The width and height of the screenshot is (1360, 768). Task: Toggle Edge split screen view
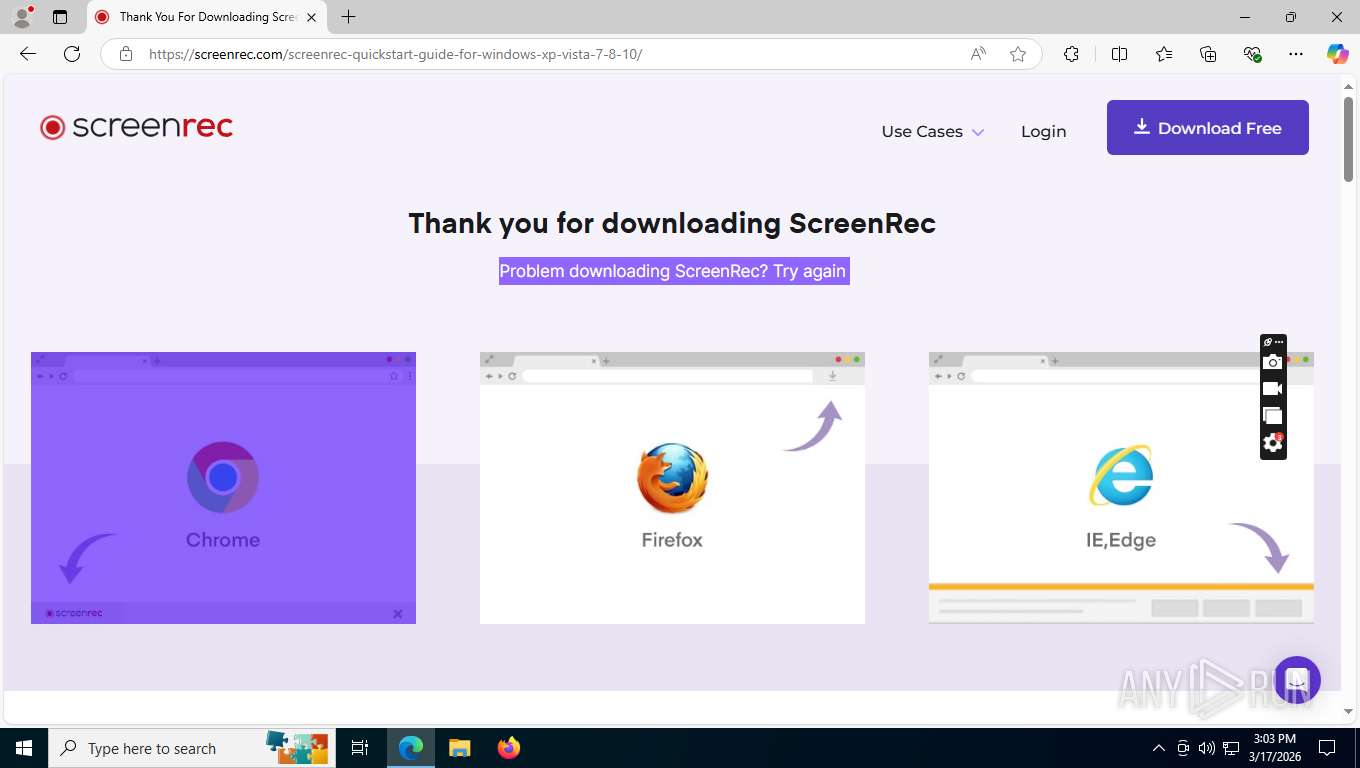[x=1119, y=54]
